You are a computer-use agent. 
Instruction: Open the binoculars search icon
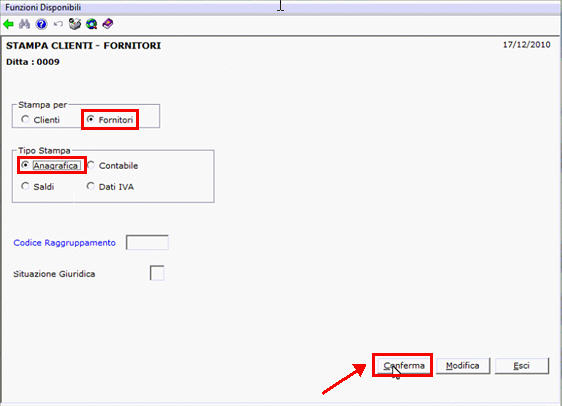pyautogui.click(x=24, y=24)
